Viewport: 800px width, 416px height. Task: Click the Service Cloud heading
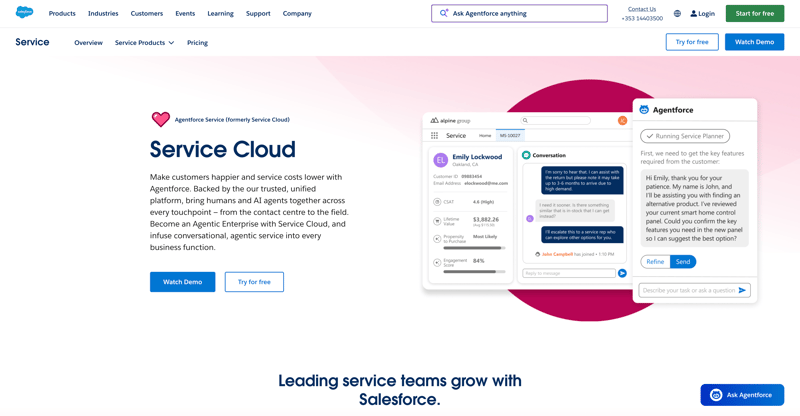tap(222, 150)
